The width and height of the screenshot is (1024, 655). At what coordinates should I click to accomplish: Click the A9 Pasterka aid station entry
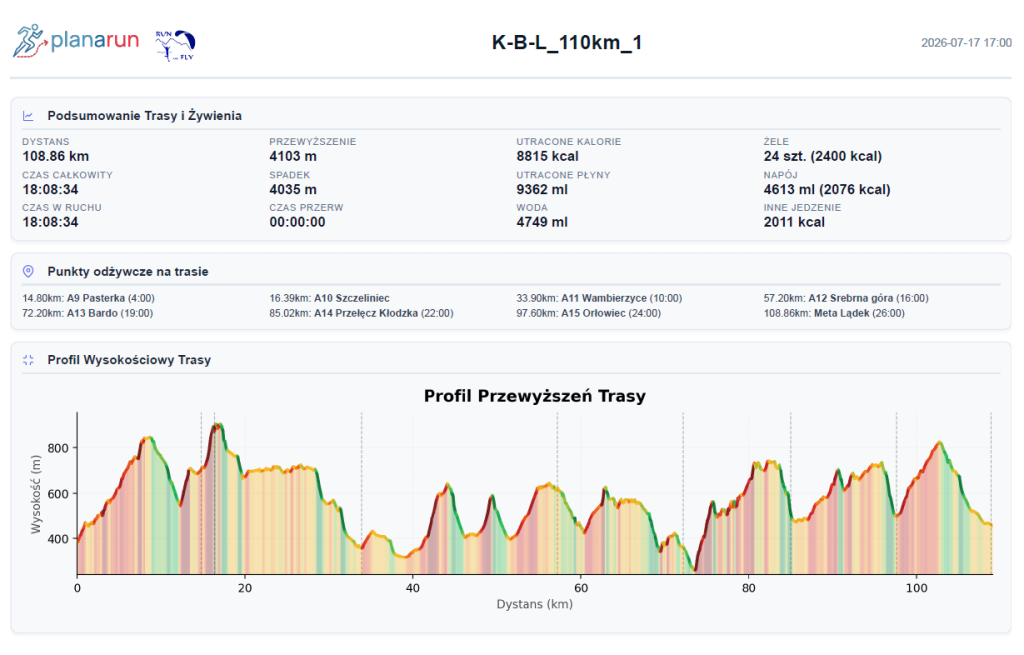[x=88, y=298]
